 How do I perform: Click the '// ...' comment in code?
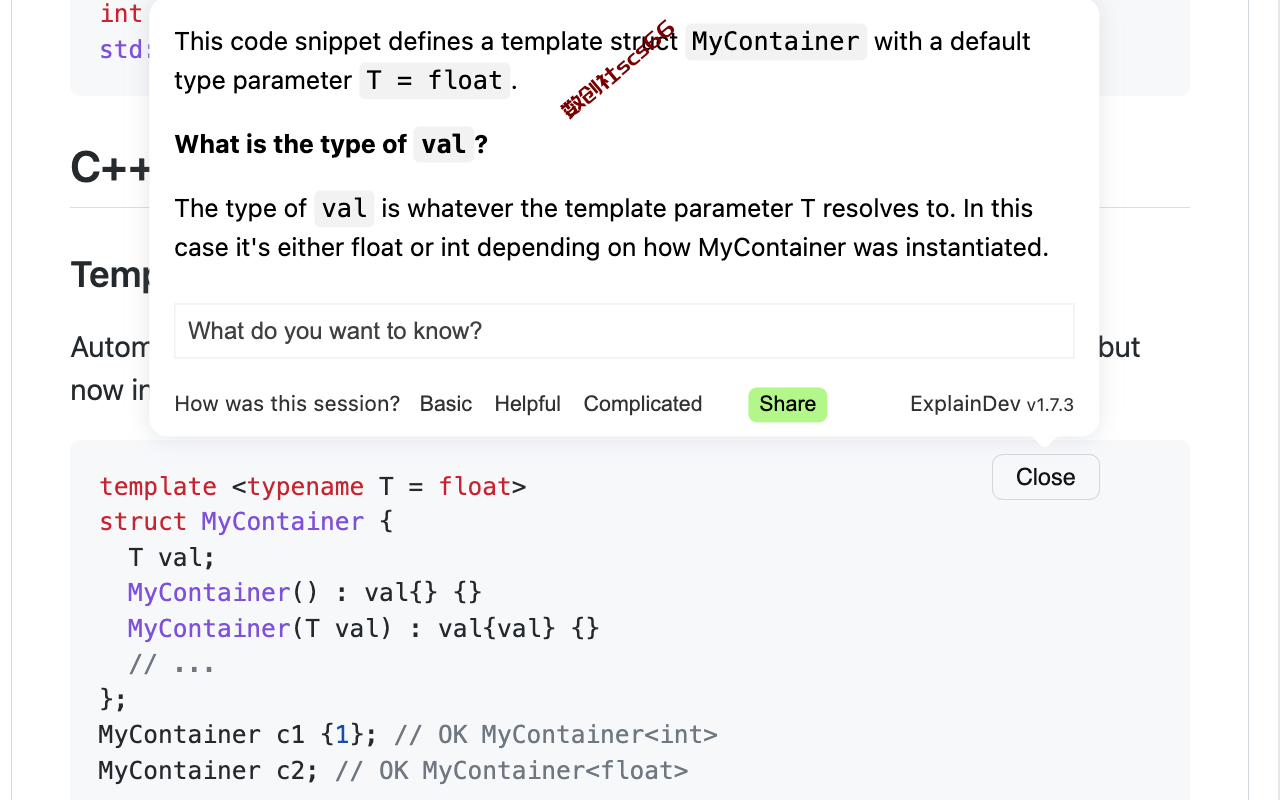pos(172,664)
